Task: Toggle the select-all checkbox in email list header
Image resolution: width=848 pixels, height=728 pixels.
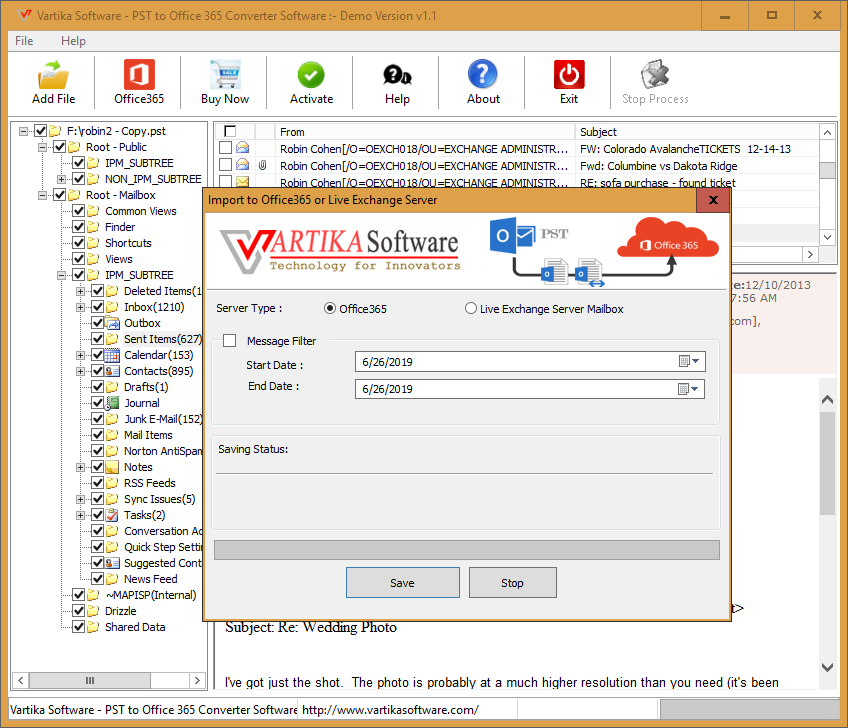Action: coord(230,131)
